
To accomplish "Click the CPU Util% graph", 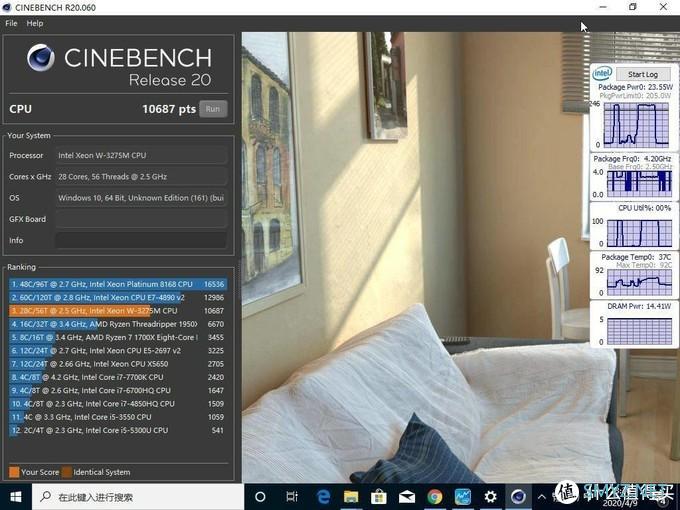I will [x=639, y=233].
